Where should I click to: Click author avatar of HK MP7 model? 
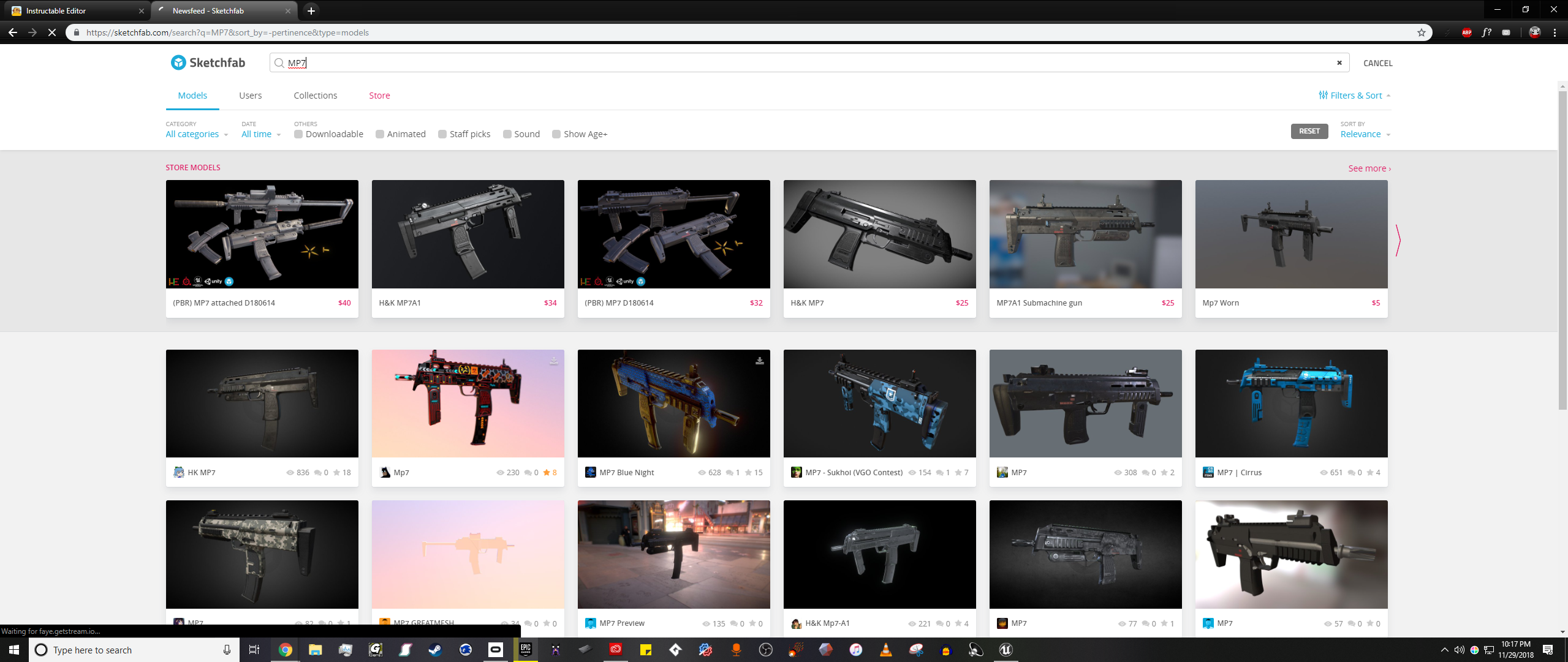pos(179,472)
